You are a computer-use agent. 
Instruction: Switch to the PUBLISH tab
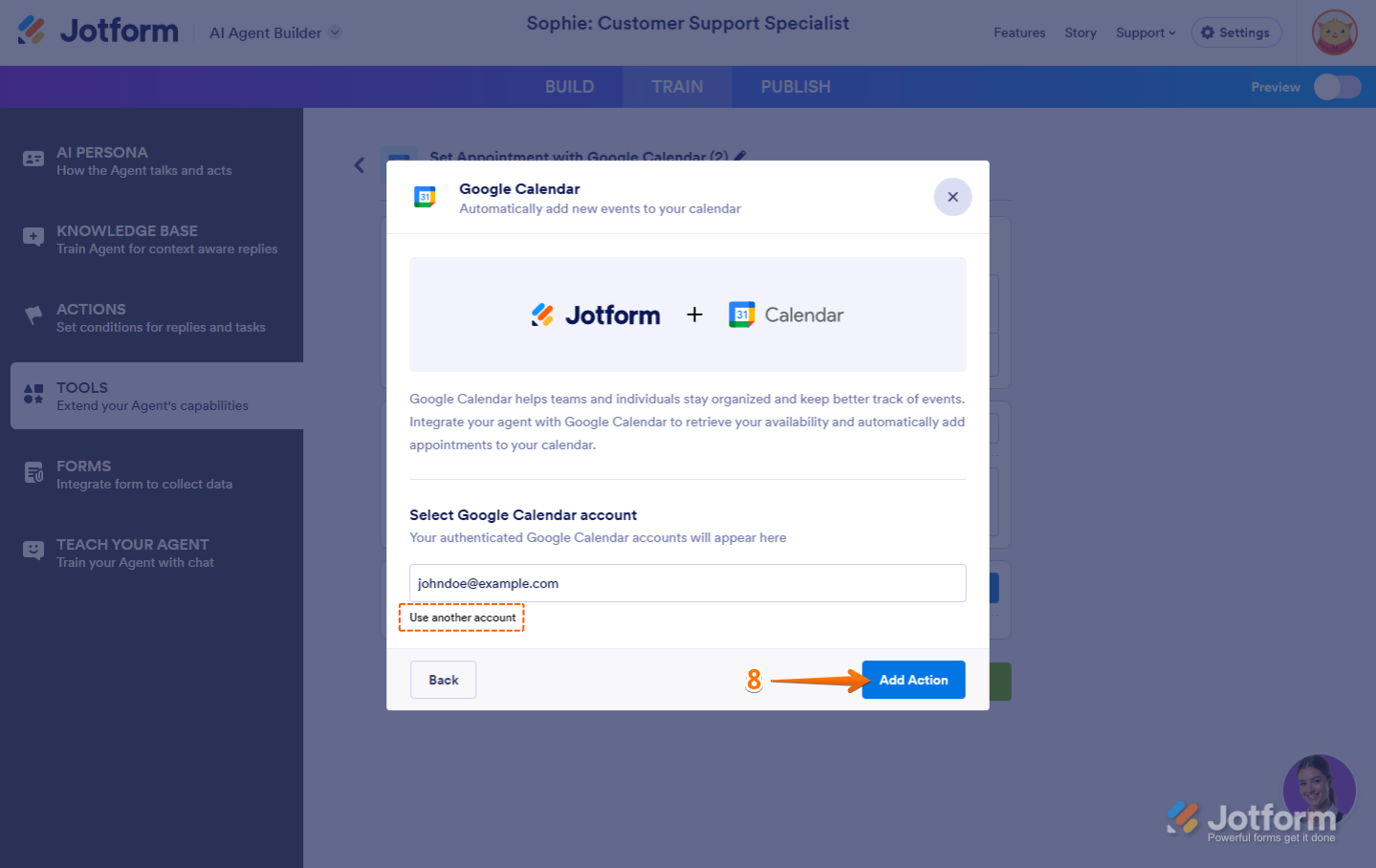(x=795, y=87)
